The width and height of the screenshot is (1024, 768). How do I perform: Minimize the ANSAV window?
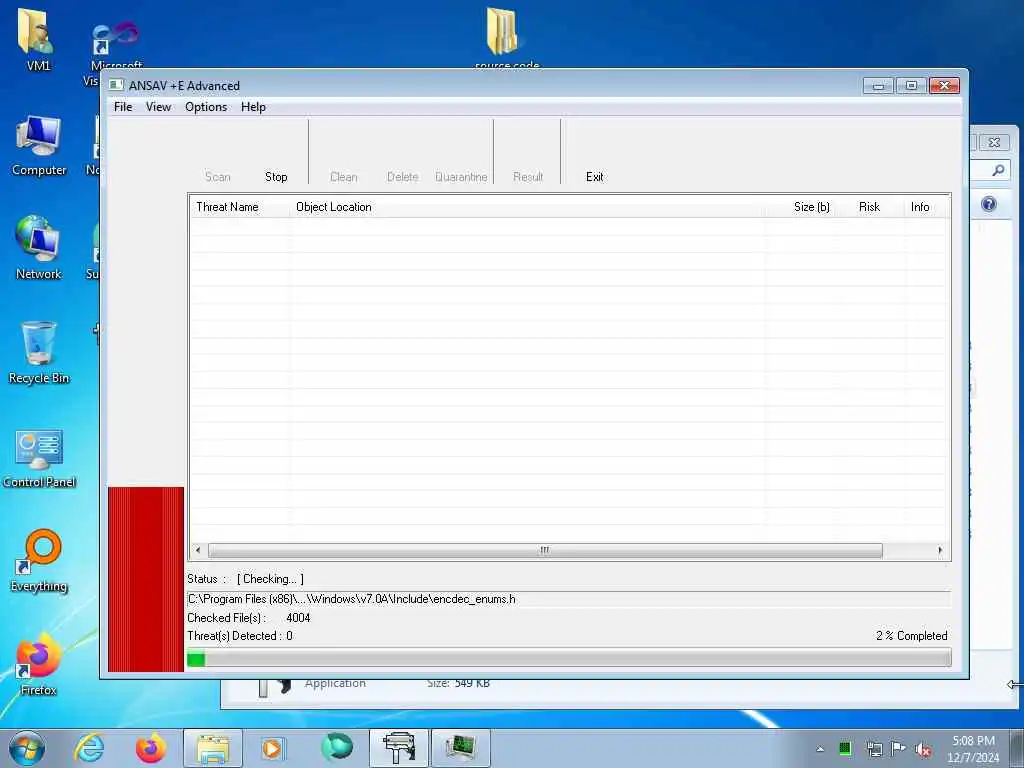pos(878,86)
